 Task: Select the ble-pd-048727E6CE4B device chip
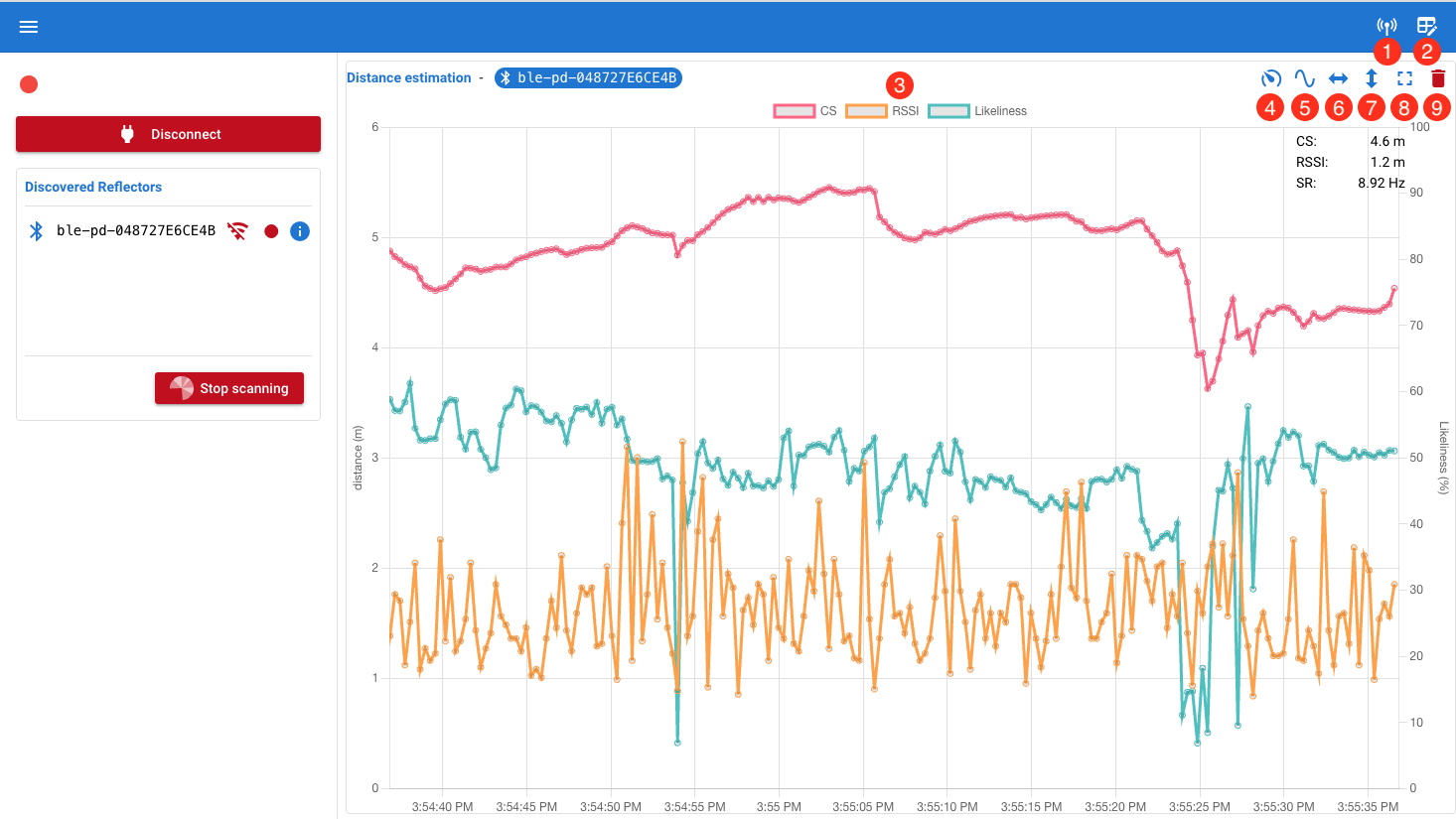click(588, 77)
